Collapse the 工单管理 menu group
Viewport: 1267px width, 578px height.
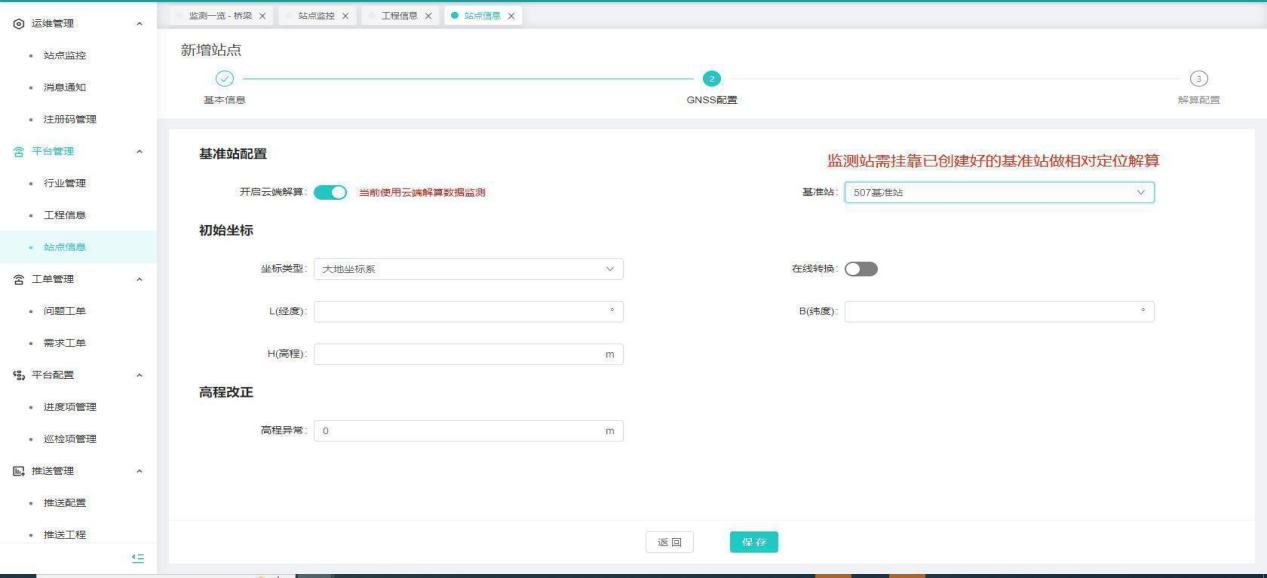coord(139,279)
